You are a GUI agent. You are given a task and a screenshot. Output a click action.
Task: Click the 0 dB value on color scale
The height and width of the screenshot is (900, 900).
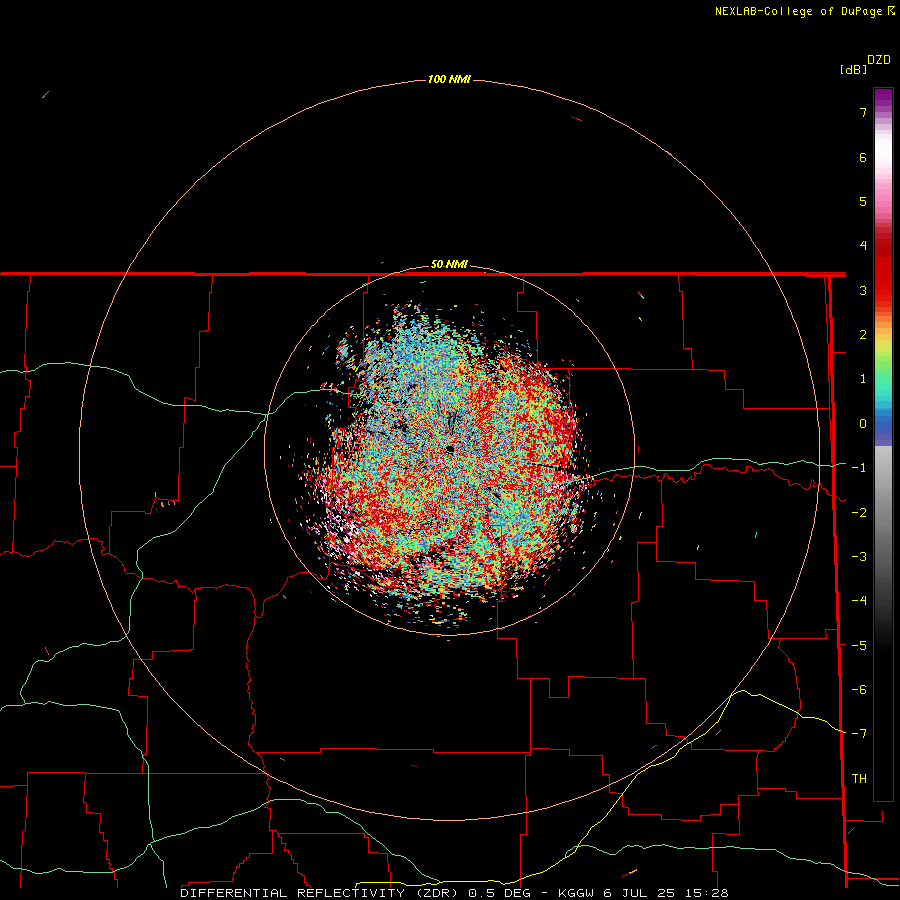(863, 424)
